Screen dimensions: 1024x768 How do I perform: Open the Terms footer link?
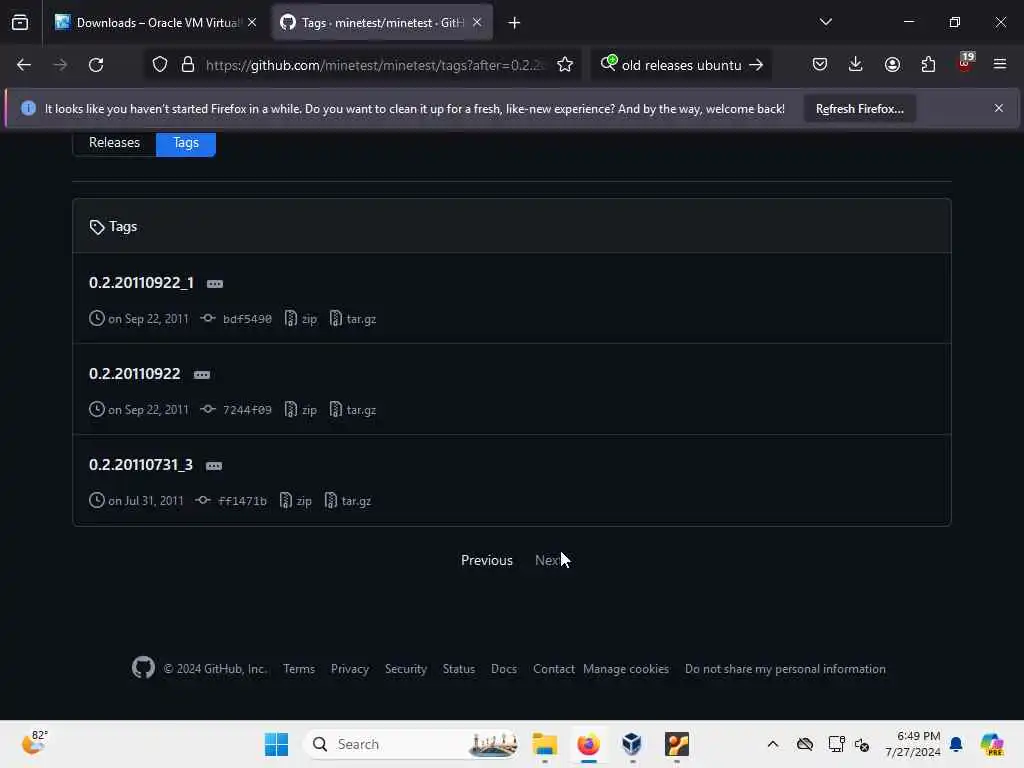(x=299, y=669)
